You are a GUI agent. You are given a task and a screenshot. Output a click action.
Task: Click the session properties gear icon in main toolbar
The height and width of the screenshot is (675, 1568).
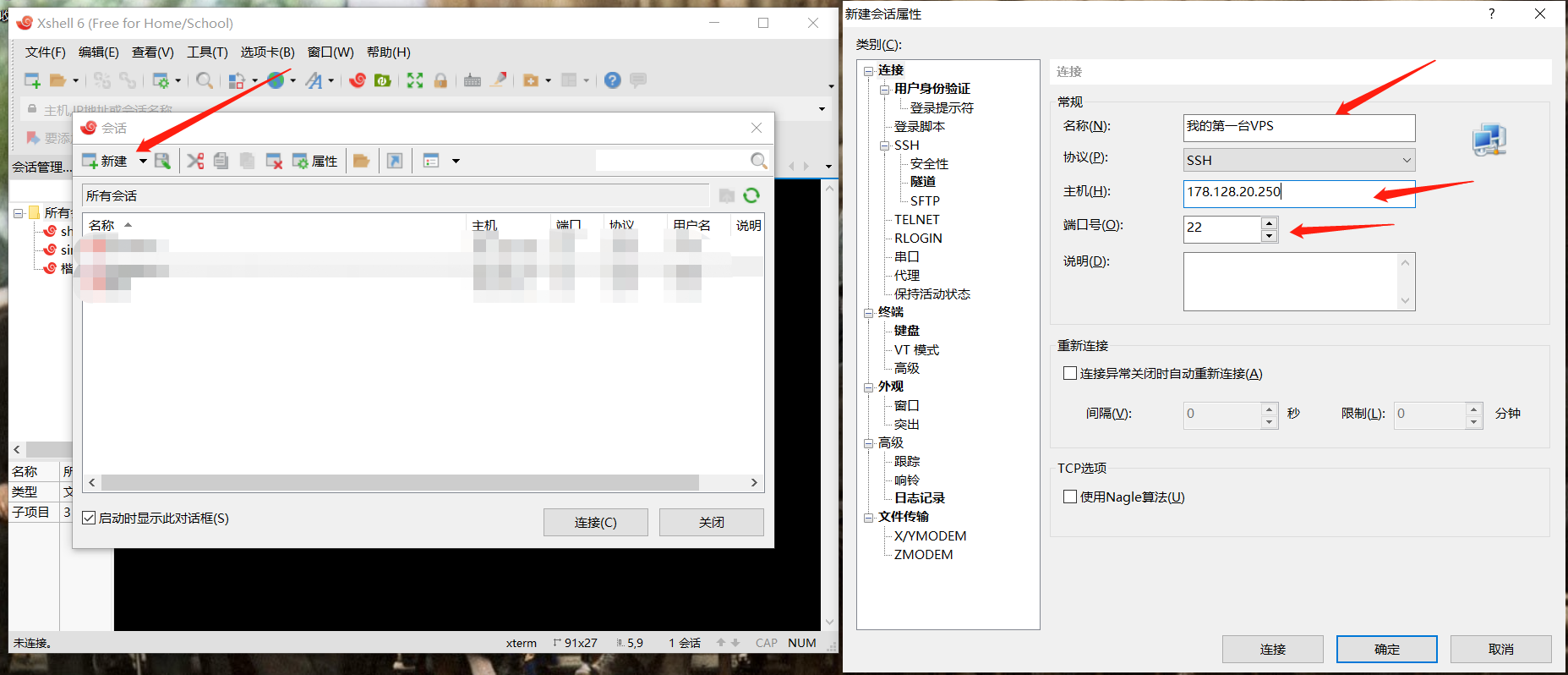point(161,80)
